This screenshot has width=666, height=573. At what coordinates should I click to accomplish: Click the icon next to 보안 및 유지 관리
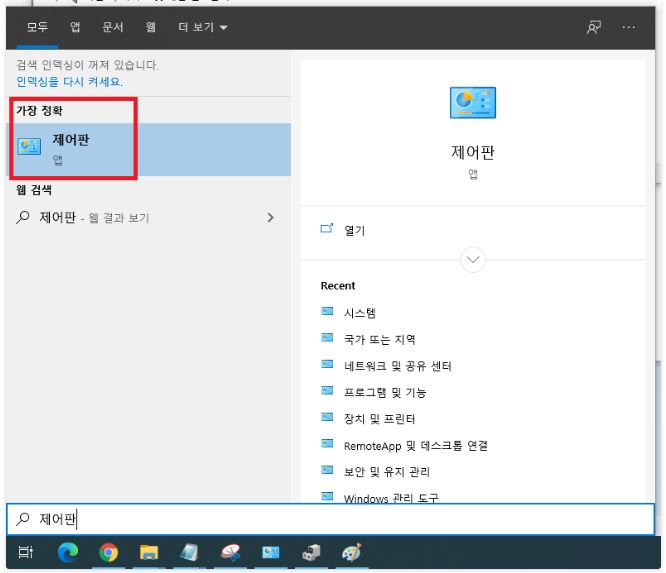(327, 470)
